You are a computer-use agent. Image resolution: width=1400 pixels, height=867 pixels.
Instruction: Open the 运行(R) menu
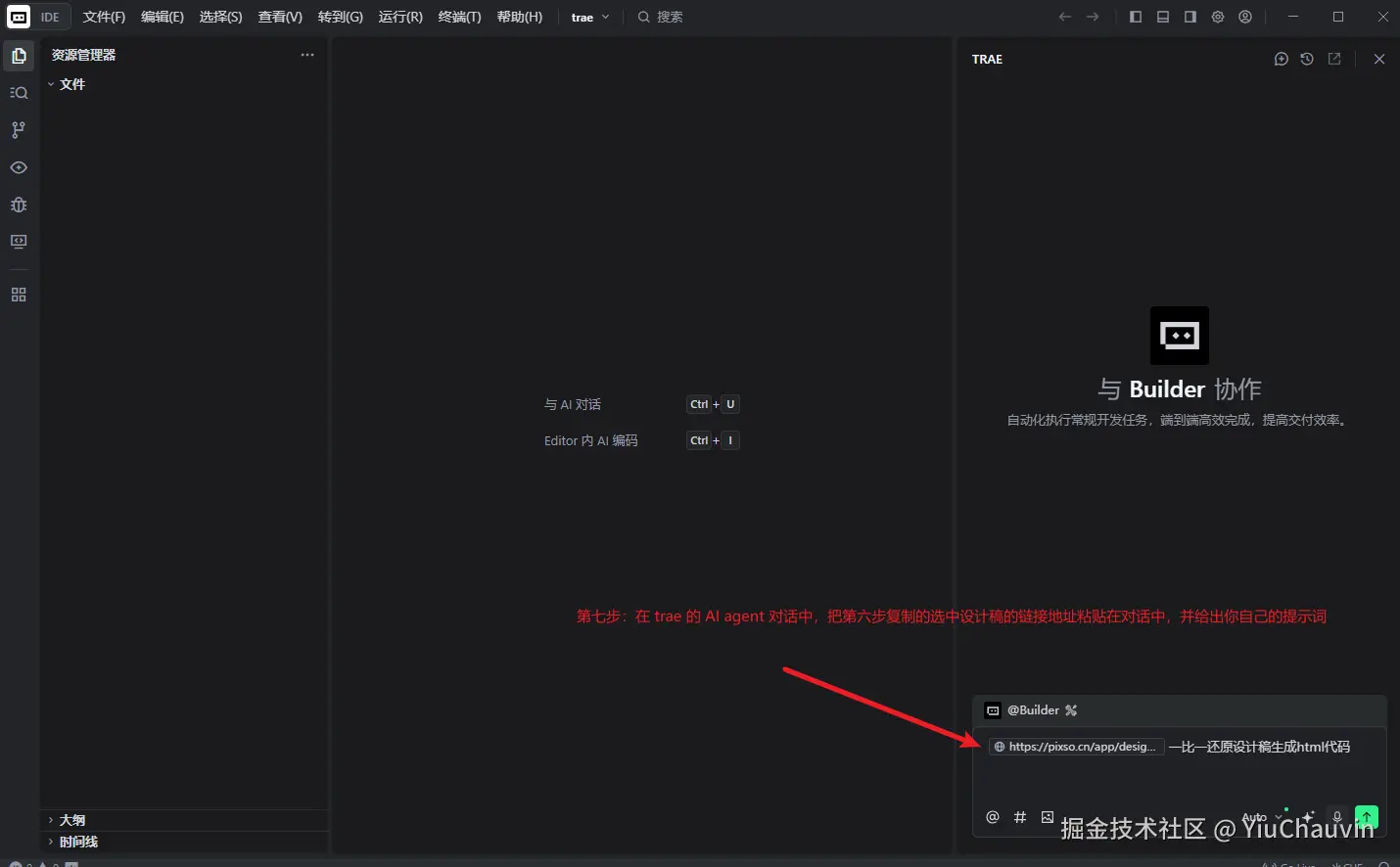point(400,17)
